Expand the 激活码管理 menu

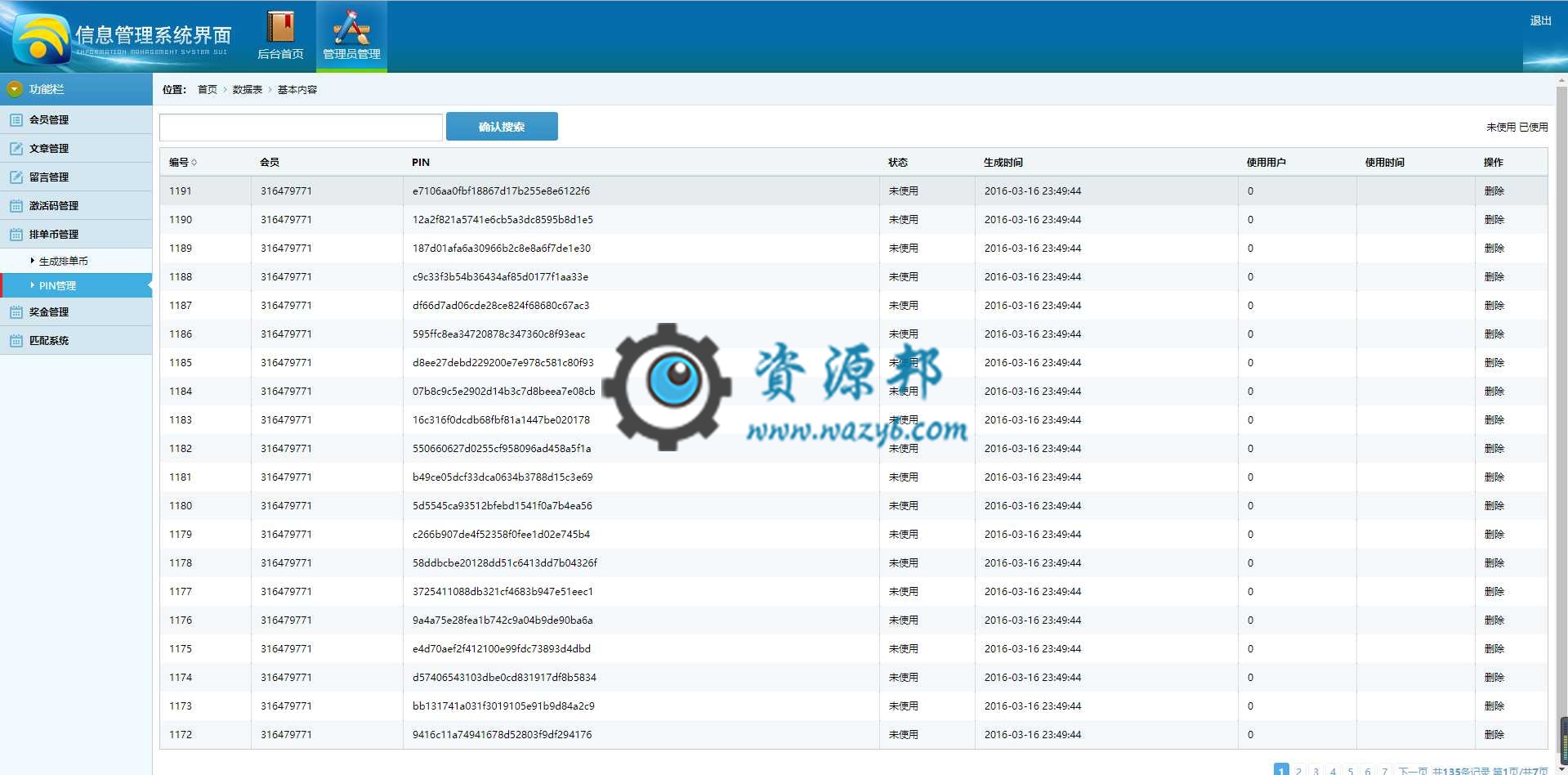coord(76,205)
